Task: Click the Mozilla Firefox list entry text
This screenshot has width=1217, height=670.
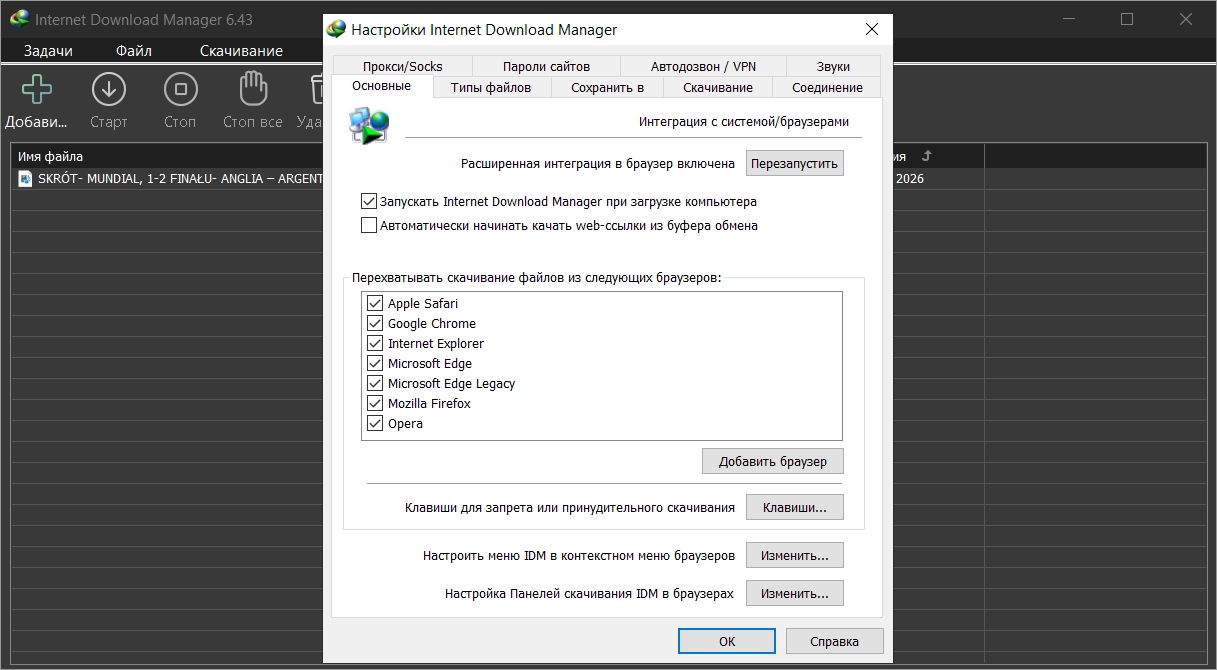Action: [x=429, y=403]
